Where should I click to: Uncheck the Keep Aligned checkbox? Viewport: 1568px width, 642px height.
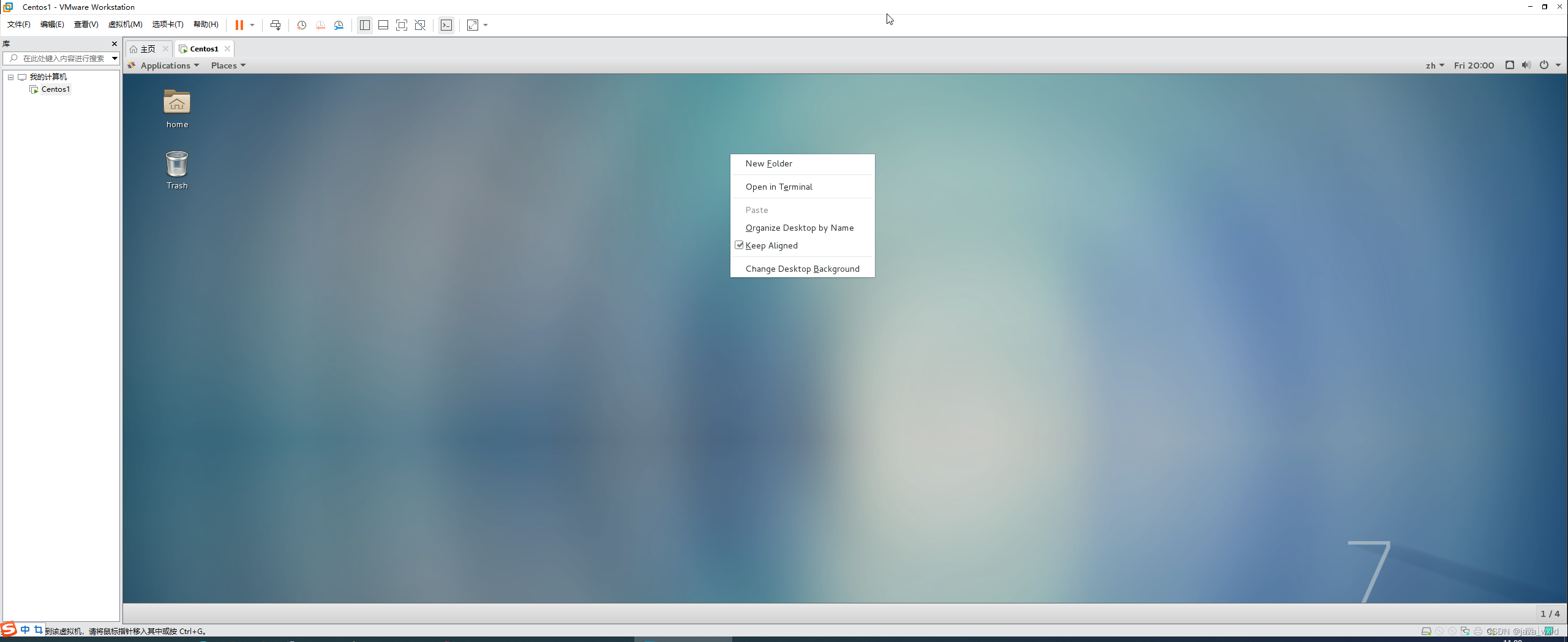[x=739, y=245]
